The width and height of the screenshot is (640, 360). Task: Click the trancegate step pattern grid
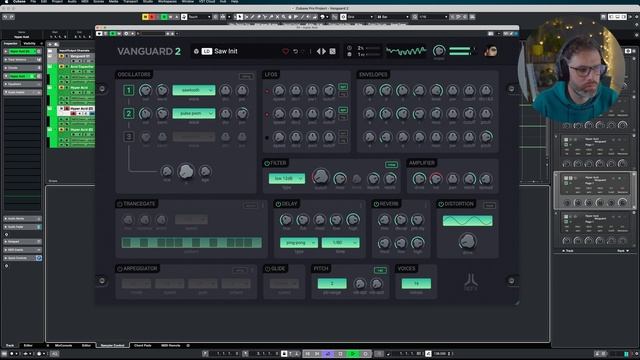click(191, 243)
